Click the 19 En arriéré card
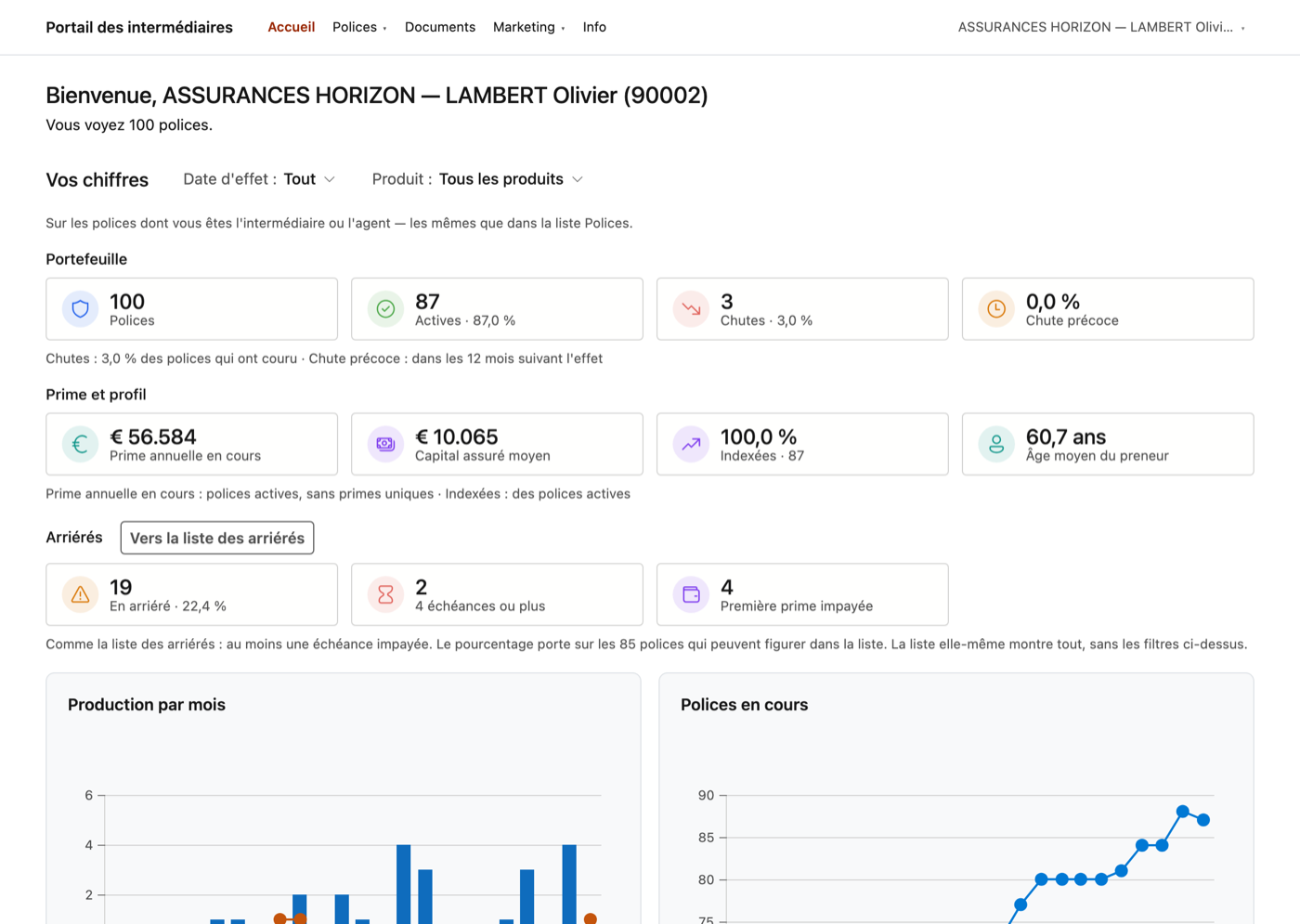The width and height of the screenshot is (1300, 924). pyautogui.click(x=192, y=594)
